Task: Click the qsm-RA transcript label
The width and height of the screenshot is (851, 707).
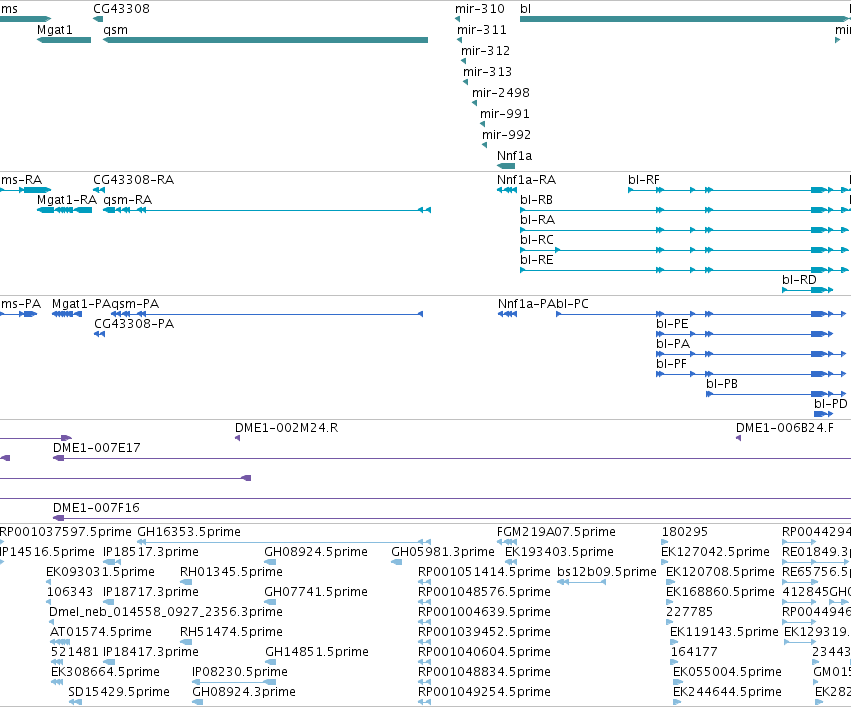Action: [128, 200]
